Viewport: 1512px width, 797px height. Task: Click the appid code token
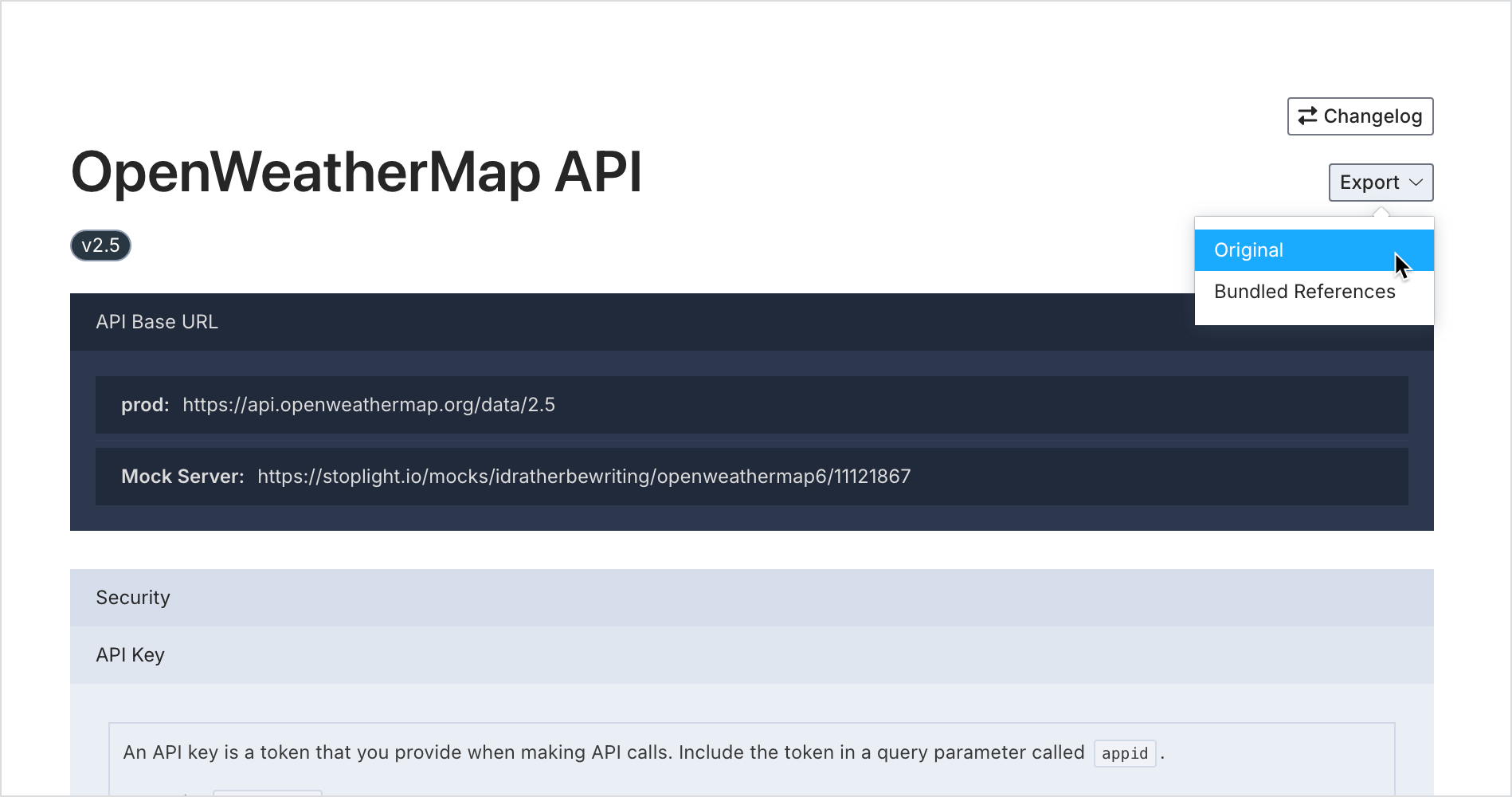click(x=1125, y=753)
